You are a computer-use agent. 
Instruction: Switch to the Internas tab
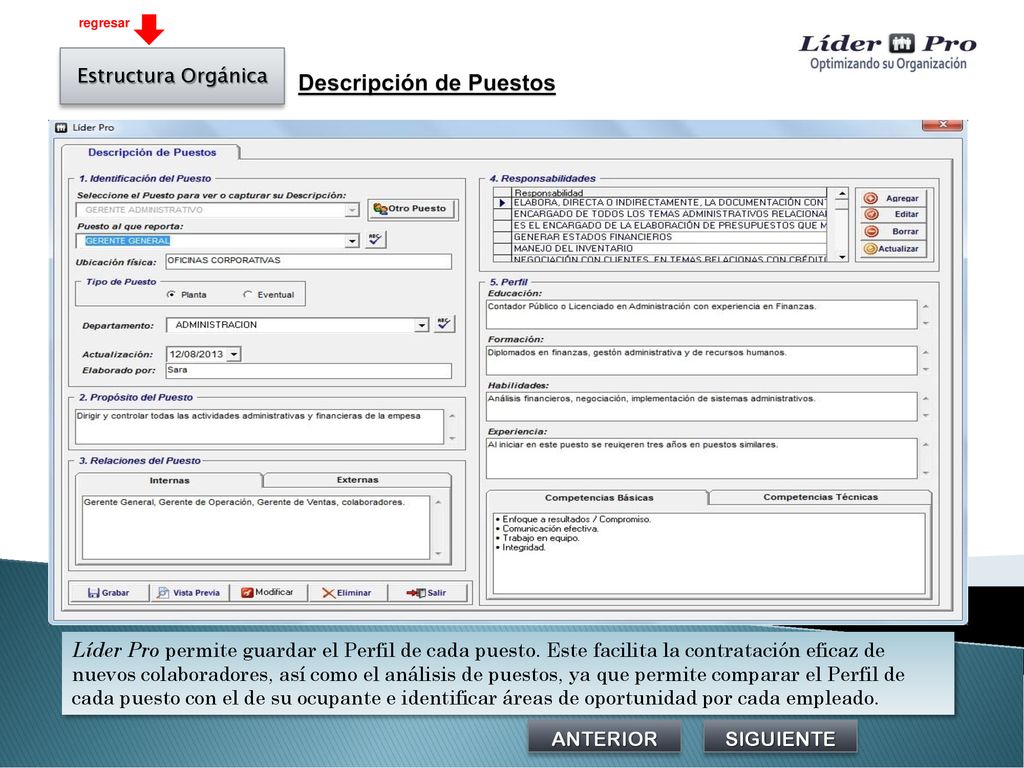(169, 481)
